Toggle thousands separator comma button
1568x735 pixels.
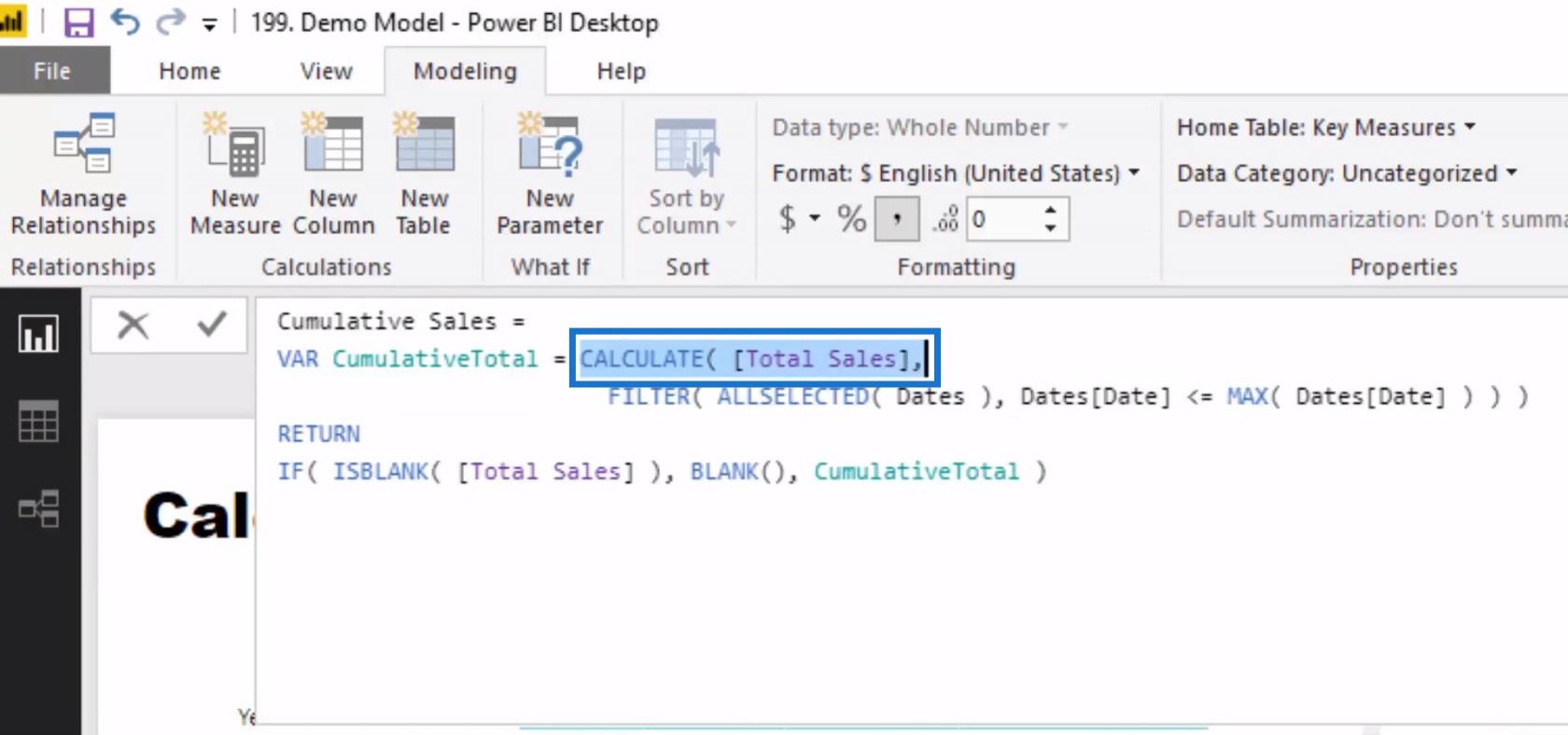coord(897,219)
